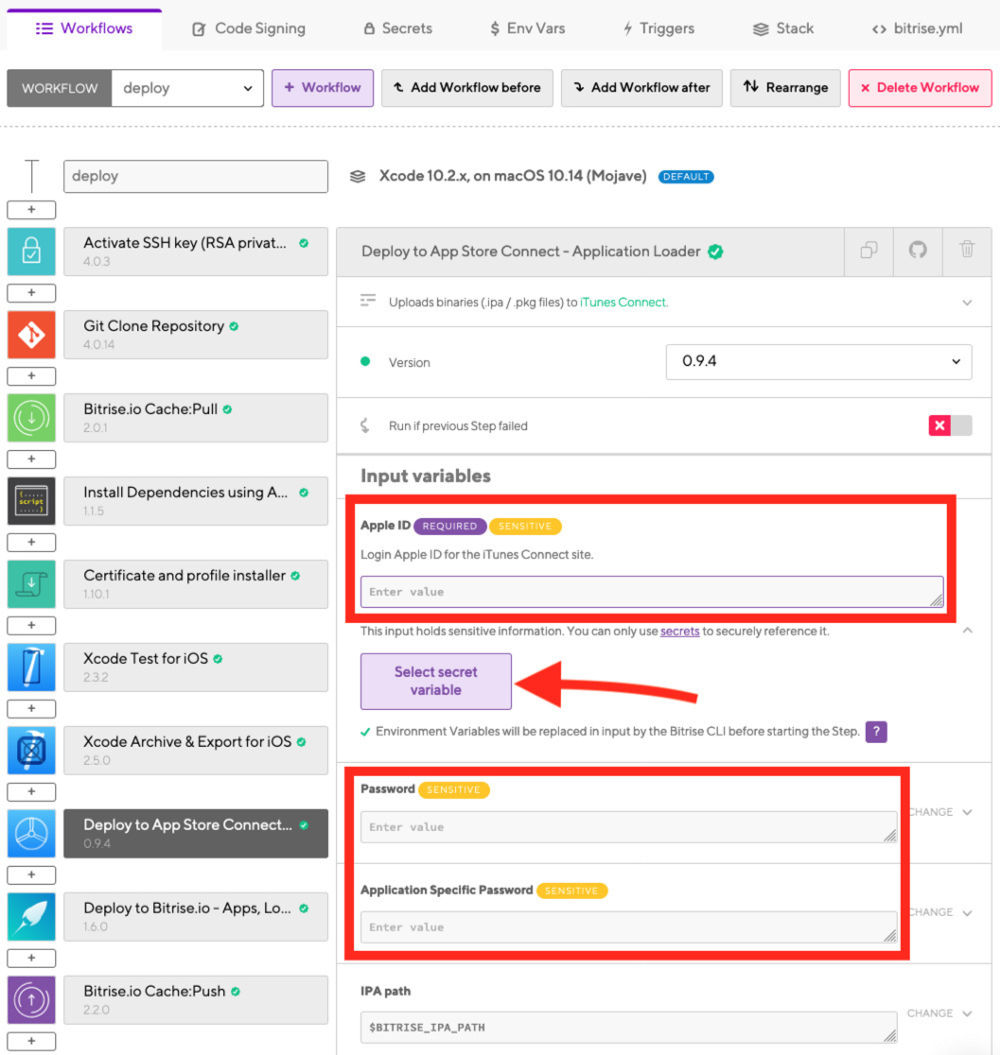Screen dimensions: 1000x1055
Task: Select the Certificate and profile installer step
Action: [x=196, y=584]
